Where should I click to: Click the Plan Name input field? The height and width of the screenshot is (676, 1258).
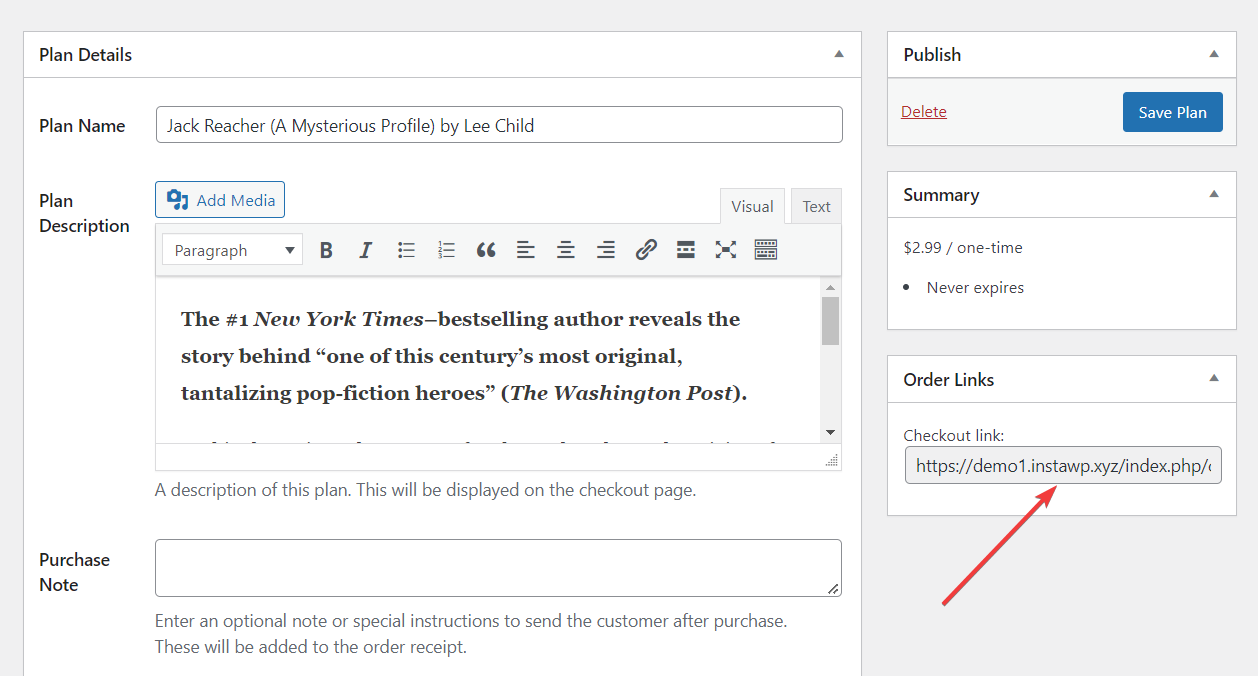[499, 125]
